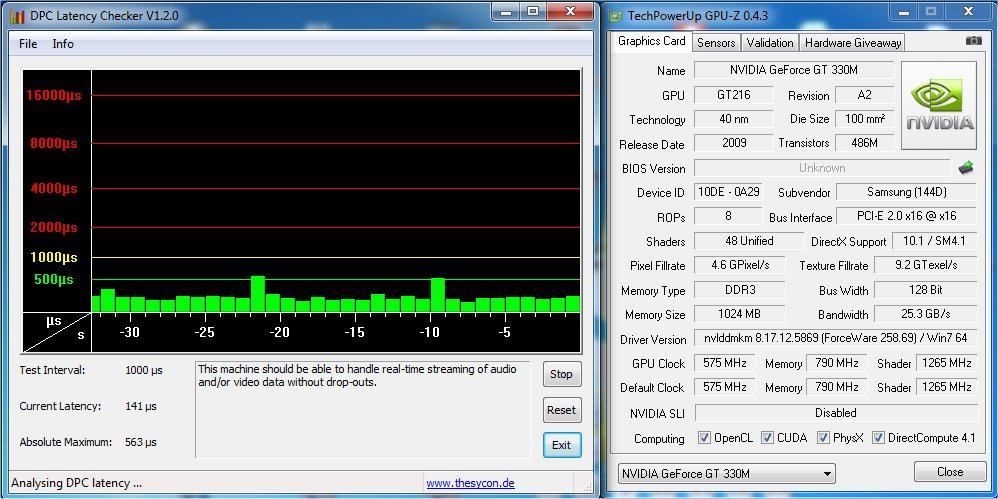Toggle the CUDA checkbox
This screenshot has width=998, height=499.
[x=768, y=438]
